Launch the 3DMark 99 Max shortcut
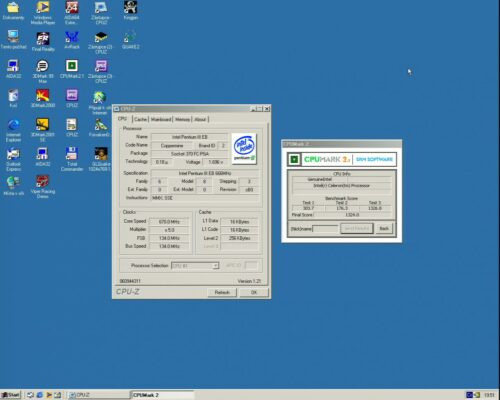500x400 pixels. click(43, 71)
